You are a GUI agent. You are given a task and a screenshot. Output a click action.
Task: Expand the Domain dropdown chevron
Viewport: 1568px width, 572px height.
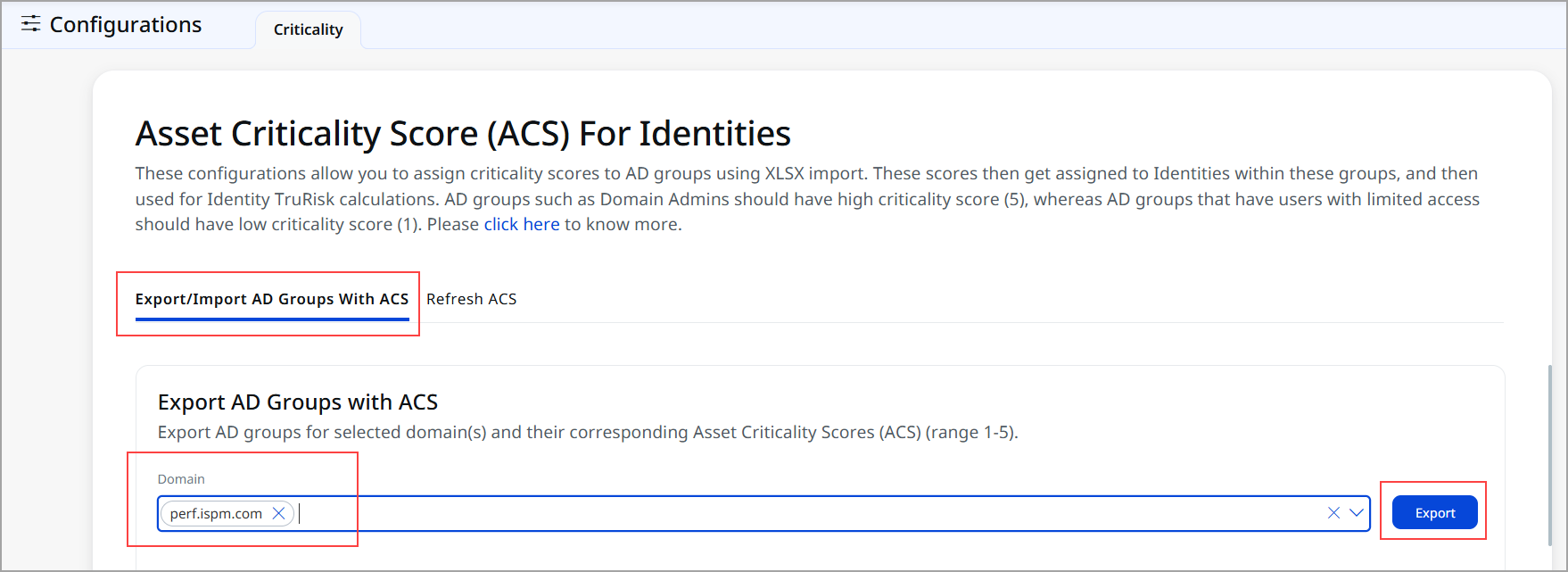tap(1357, 513)
